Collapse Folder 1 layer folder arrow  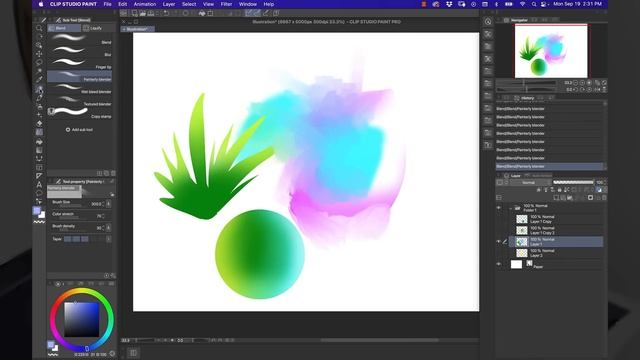click(x=511, y=208)
